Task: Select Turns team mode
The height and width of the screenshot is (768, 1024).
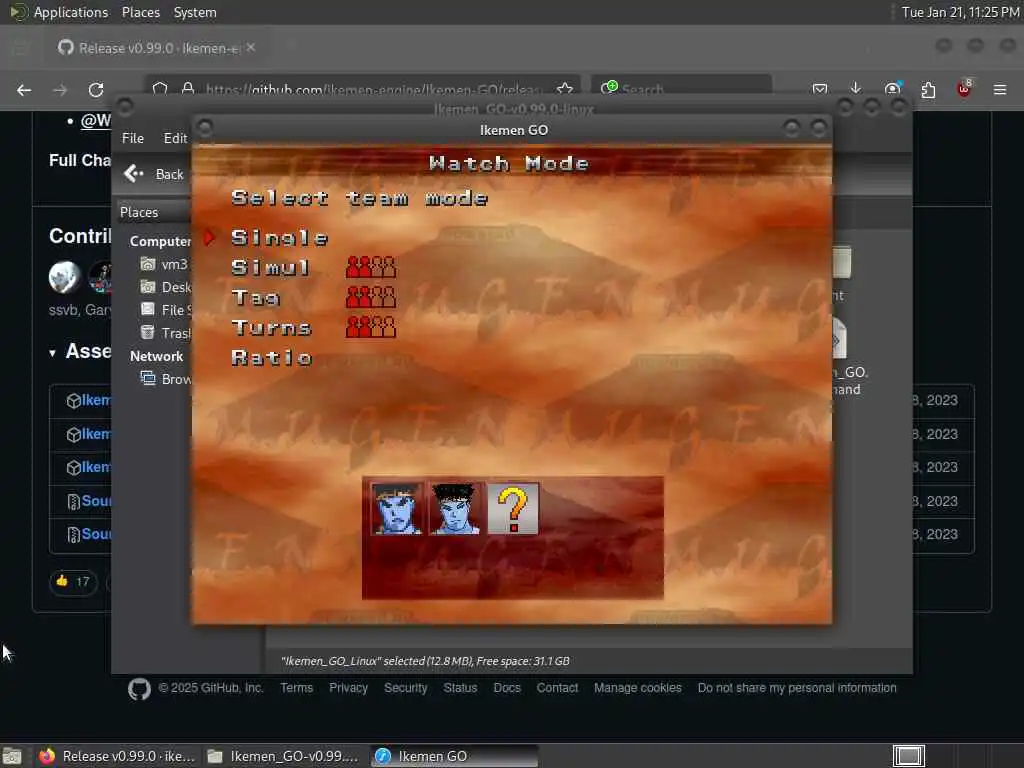Action: click(x=271, y=327)
